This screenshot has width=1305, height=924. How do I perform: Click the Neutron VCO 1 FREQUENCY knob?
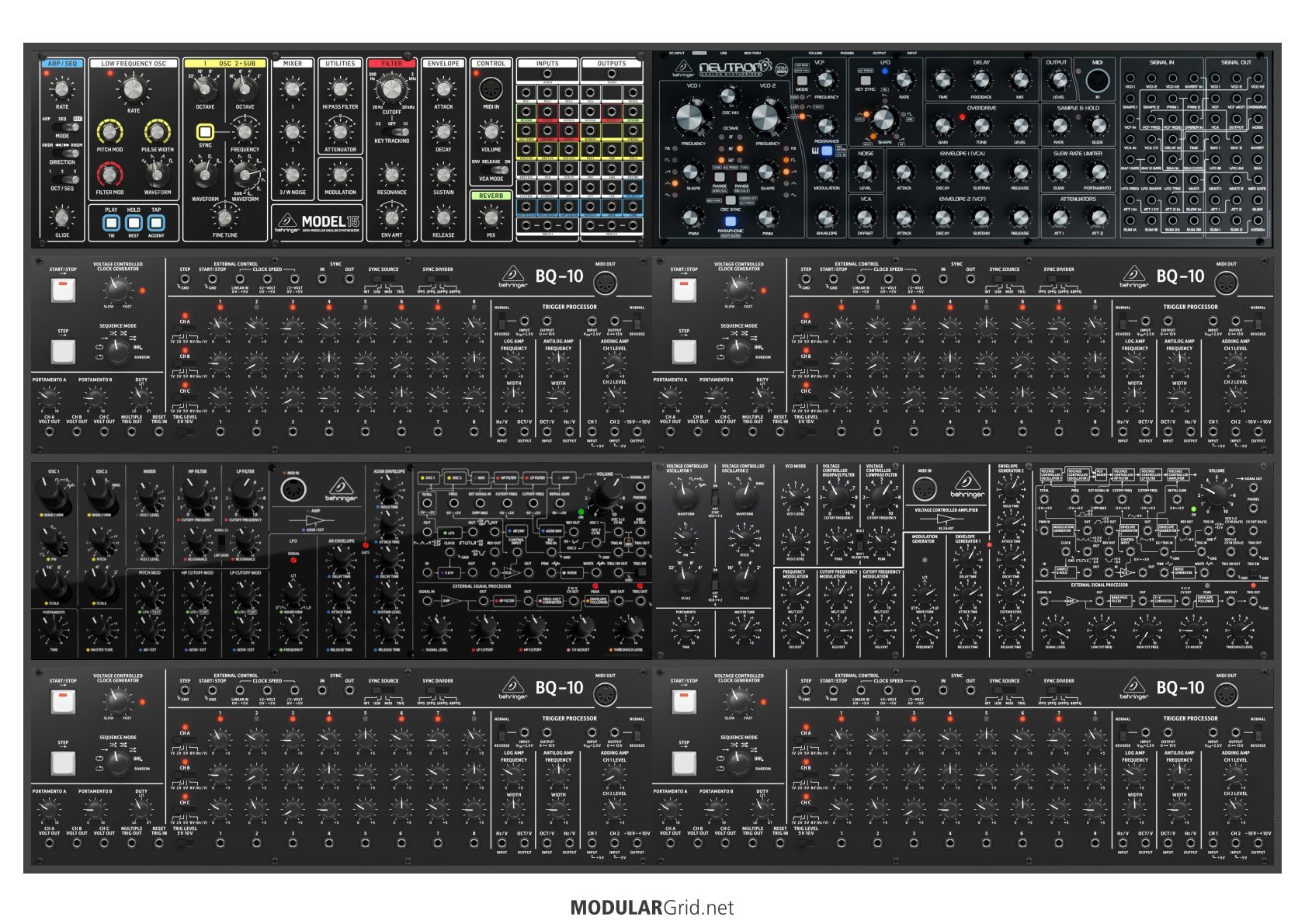(690, 117)
